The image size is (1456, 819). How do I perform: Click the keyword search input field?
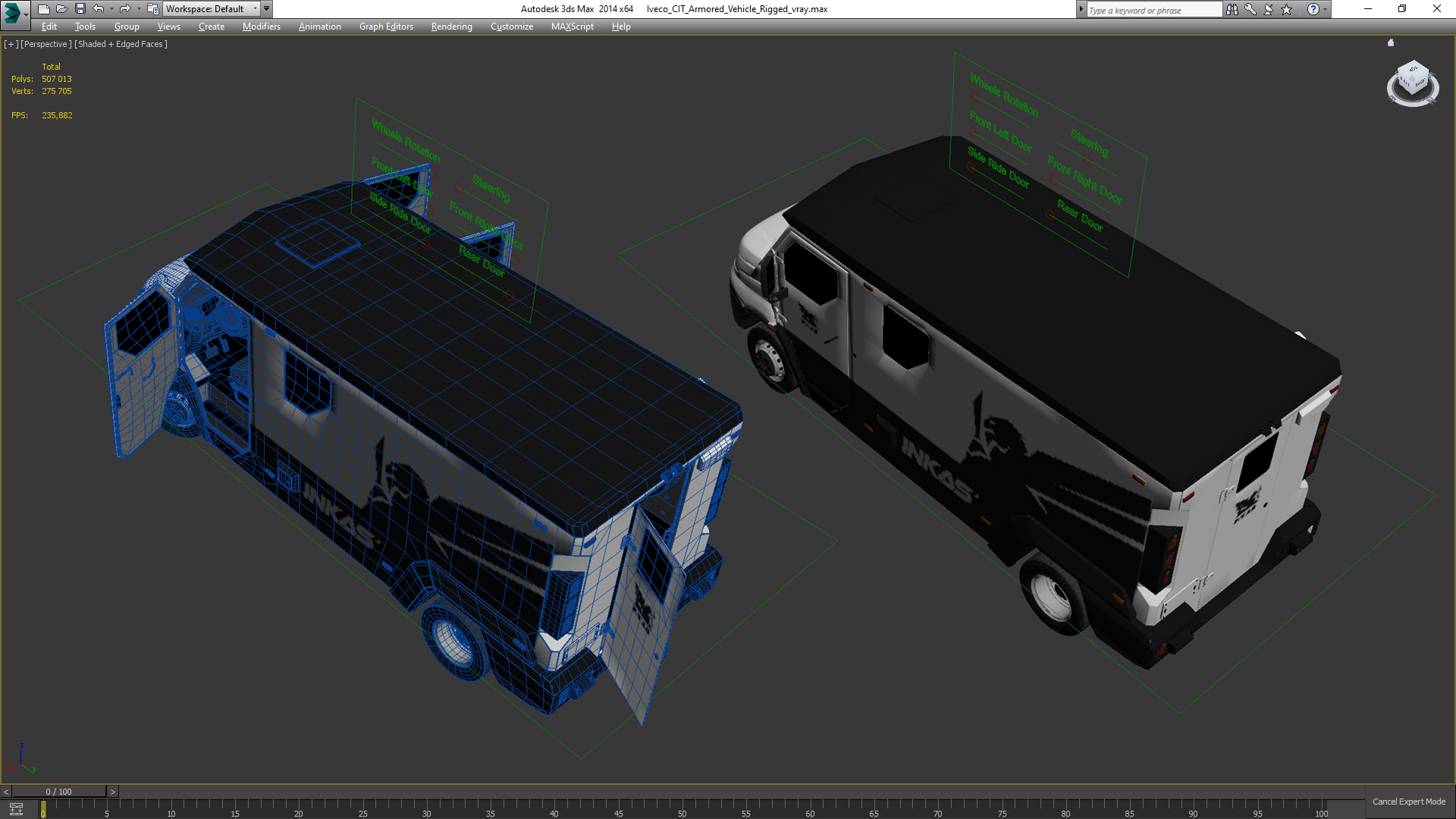1153,10
